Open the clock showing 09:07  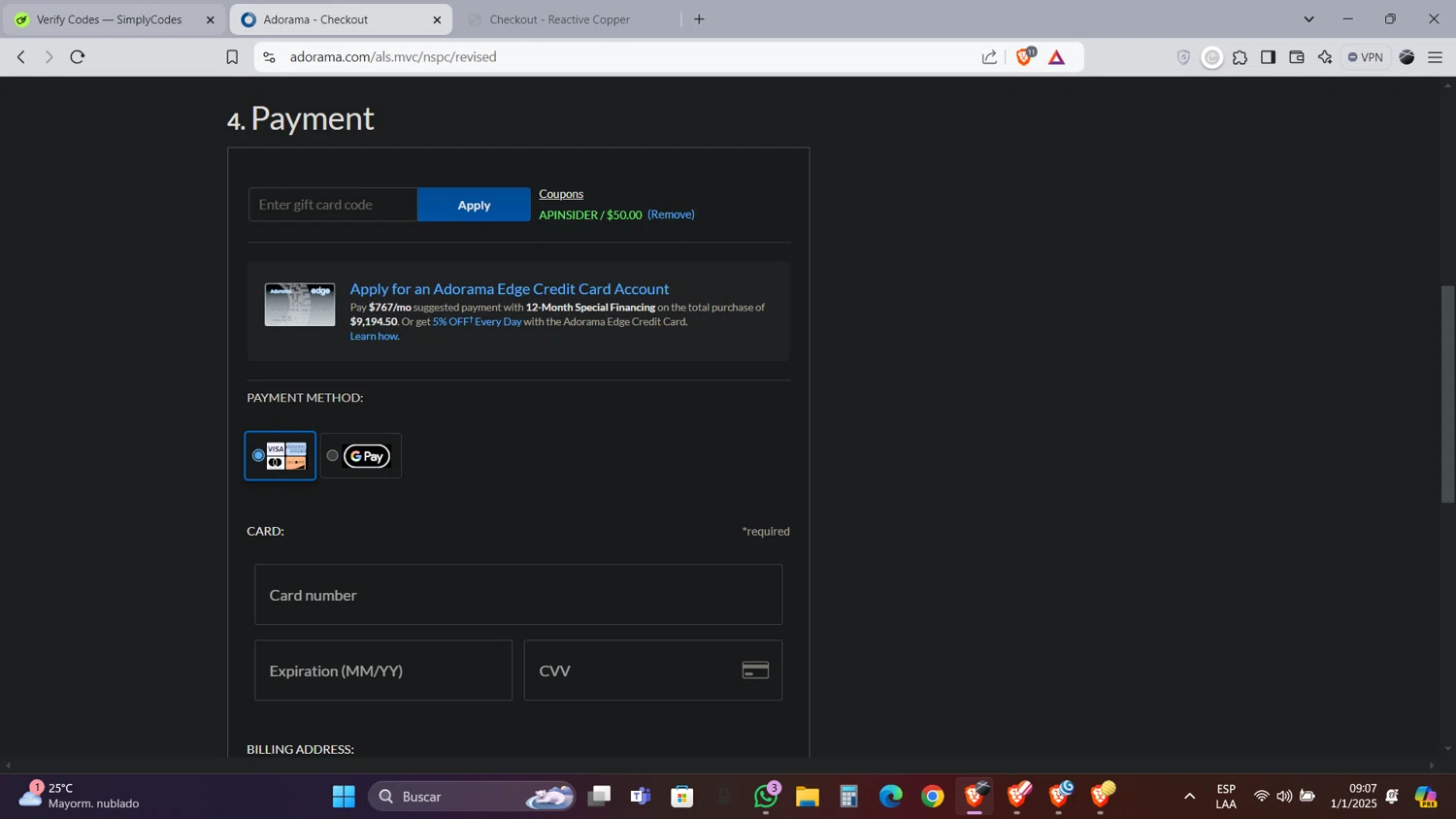[x=1353, y=796]
